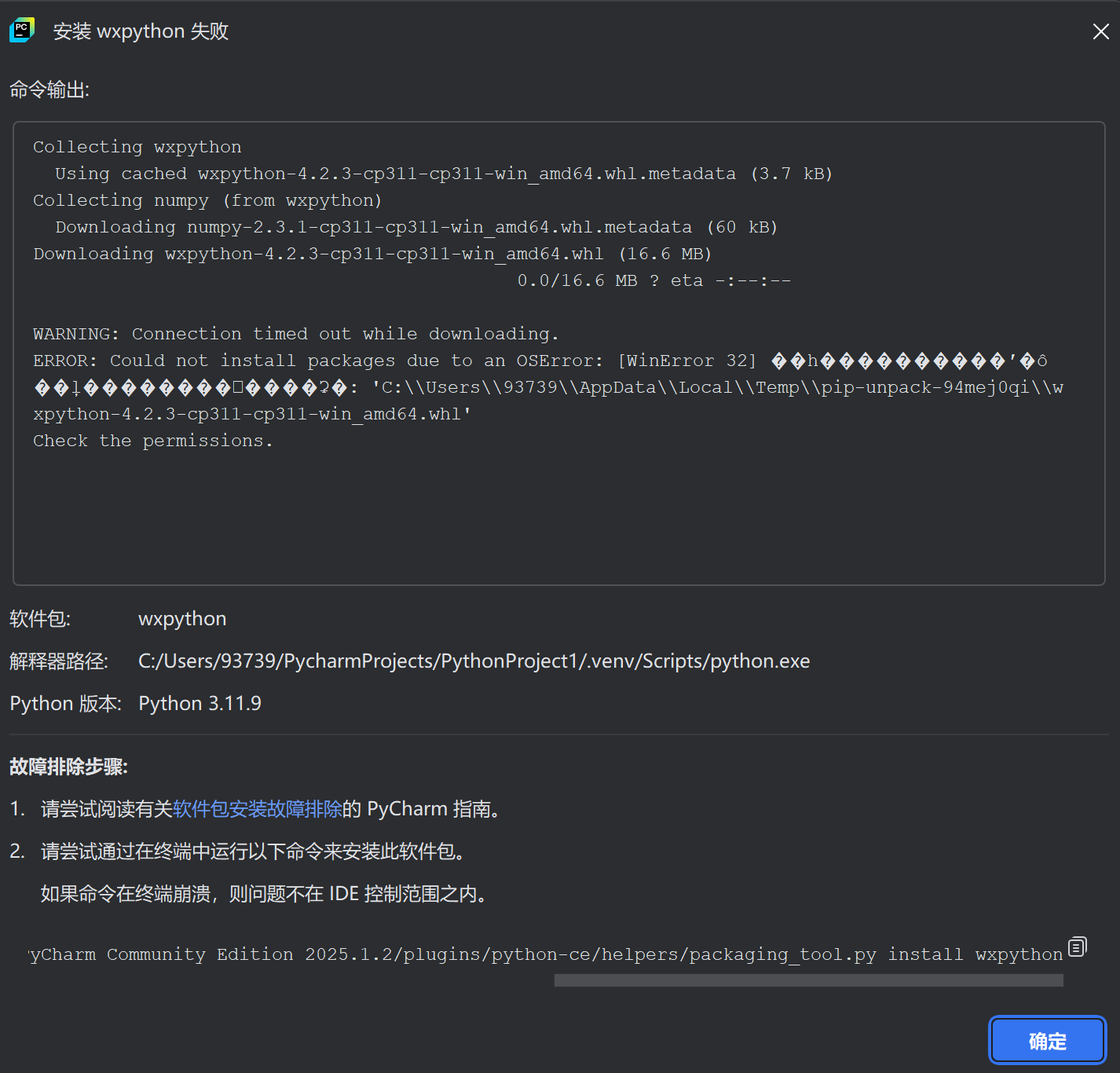Click the 命令输出 label
This screenshot has height=1073, width=1120.
pos(49,90)
